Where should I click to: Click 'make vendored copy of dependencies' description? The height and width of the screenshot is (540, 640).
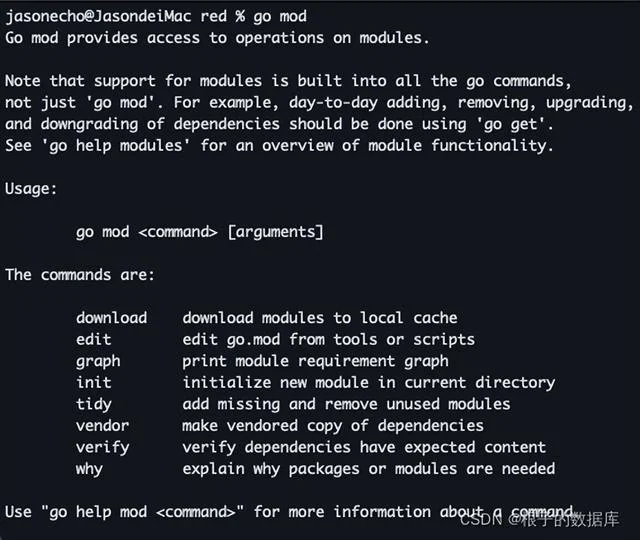click(x=333, y=425)
